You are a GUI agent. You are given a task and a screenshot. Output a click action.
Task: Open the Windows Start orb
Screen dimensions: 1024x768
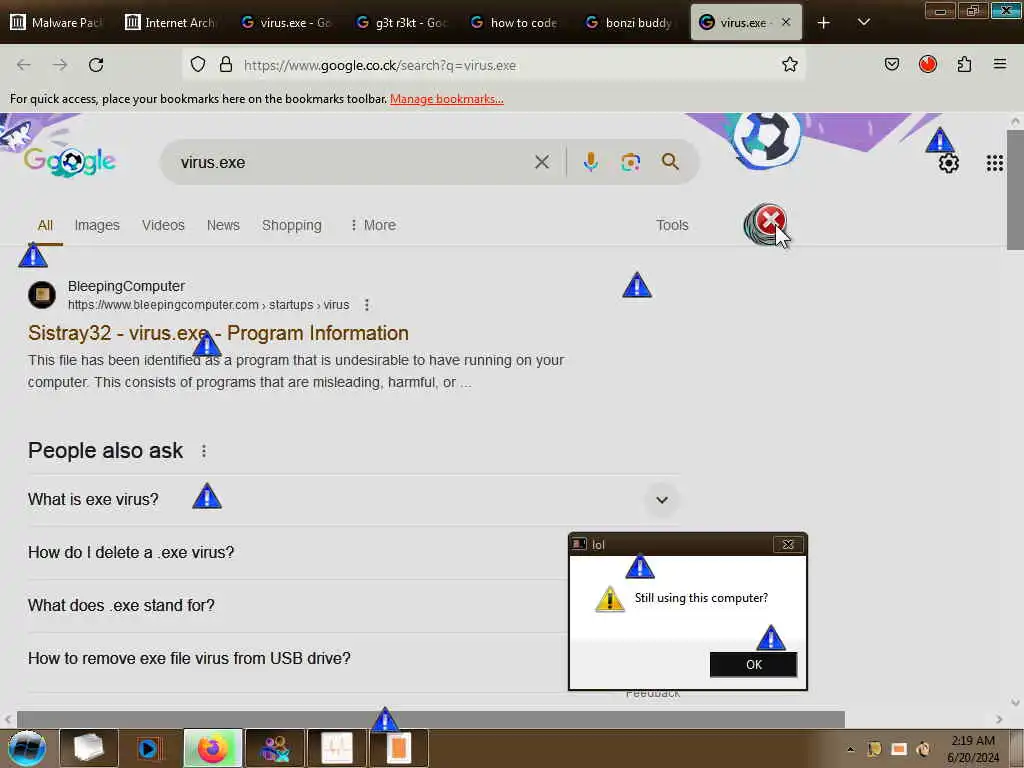pyautogui.click(x=27, y=748)
